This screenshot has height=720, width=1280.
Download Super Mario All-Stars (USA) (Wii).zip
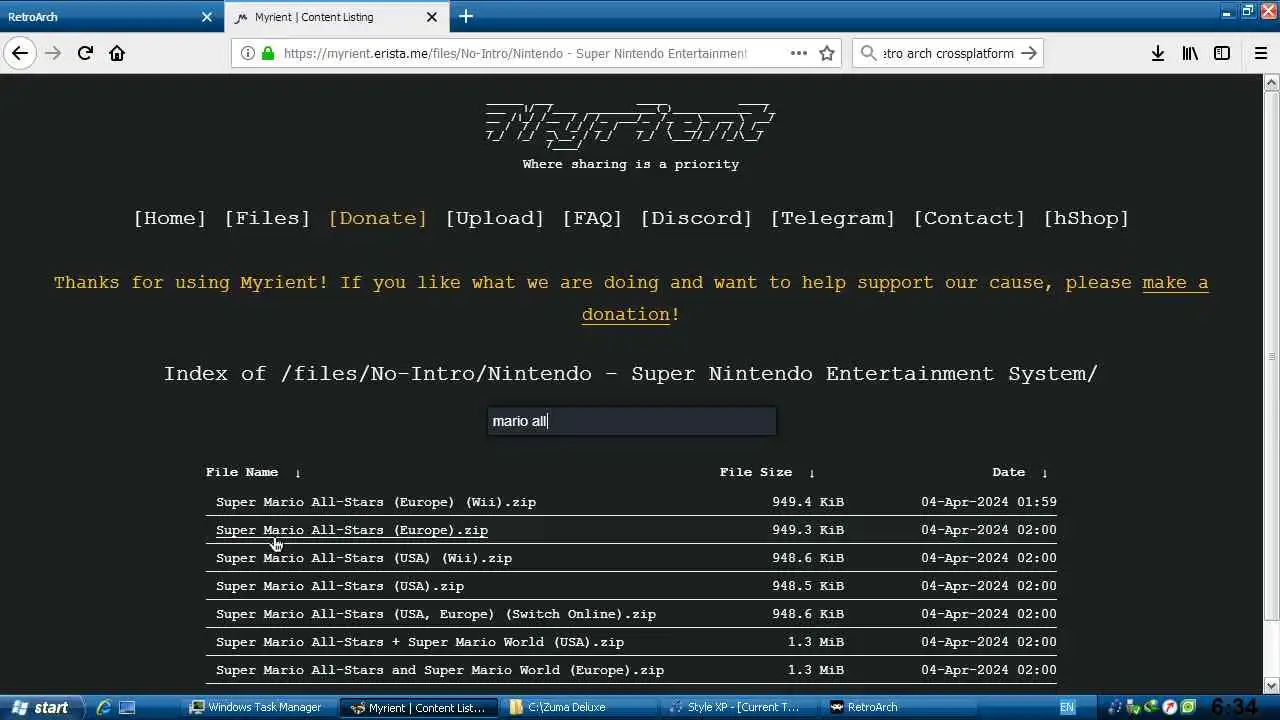(x=364, y=558)
